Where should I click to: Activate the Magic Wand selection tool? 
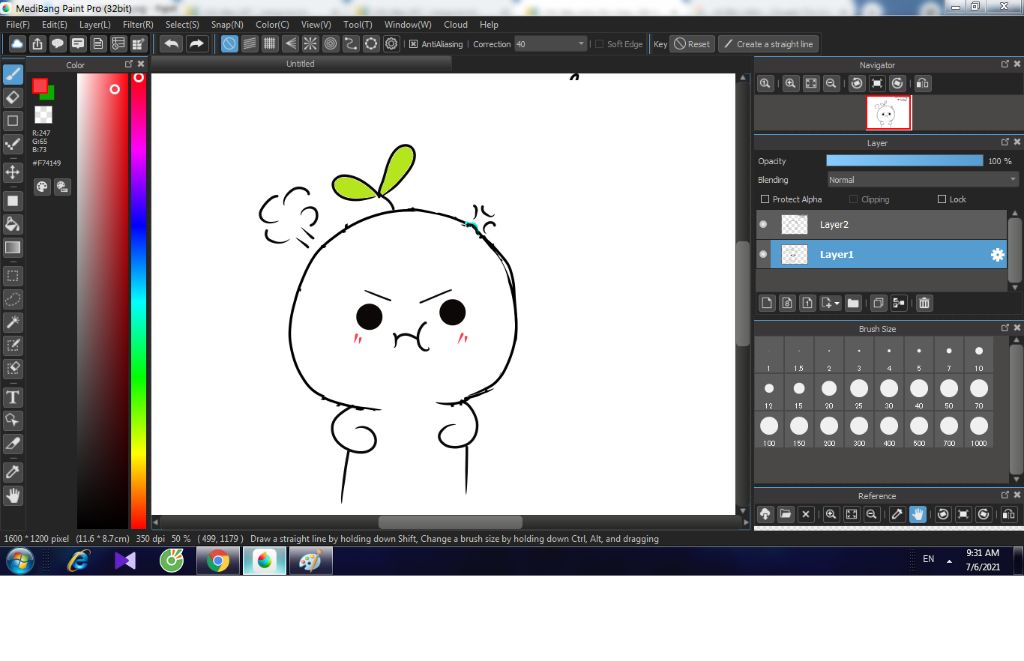[13, 322]
